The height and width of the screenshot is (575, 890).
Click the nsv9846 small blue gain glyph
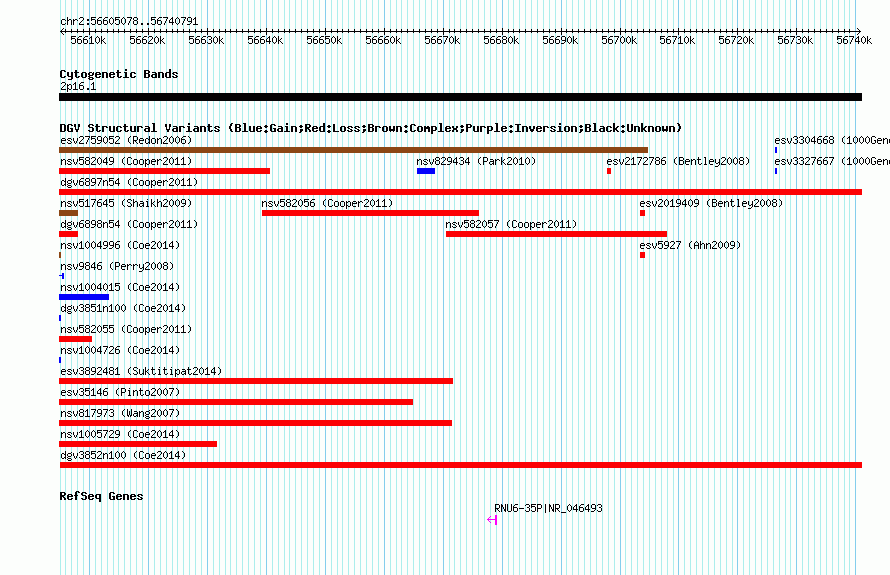(62, 276)
